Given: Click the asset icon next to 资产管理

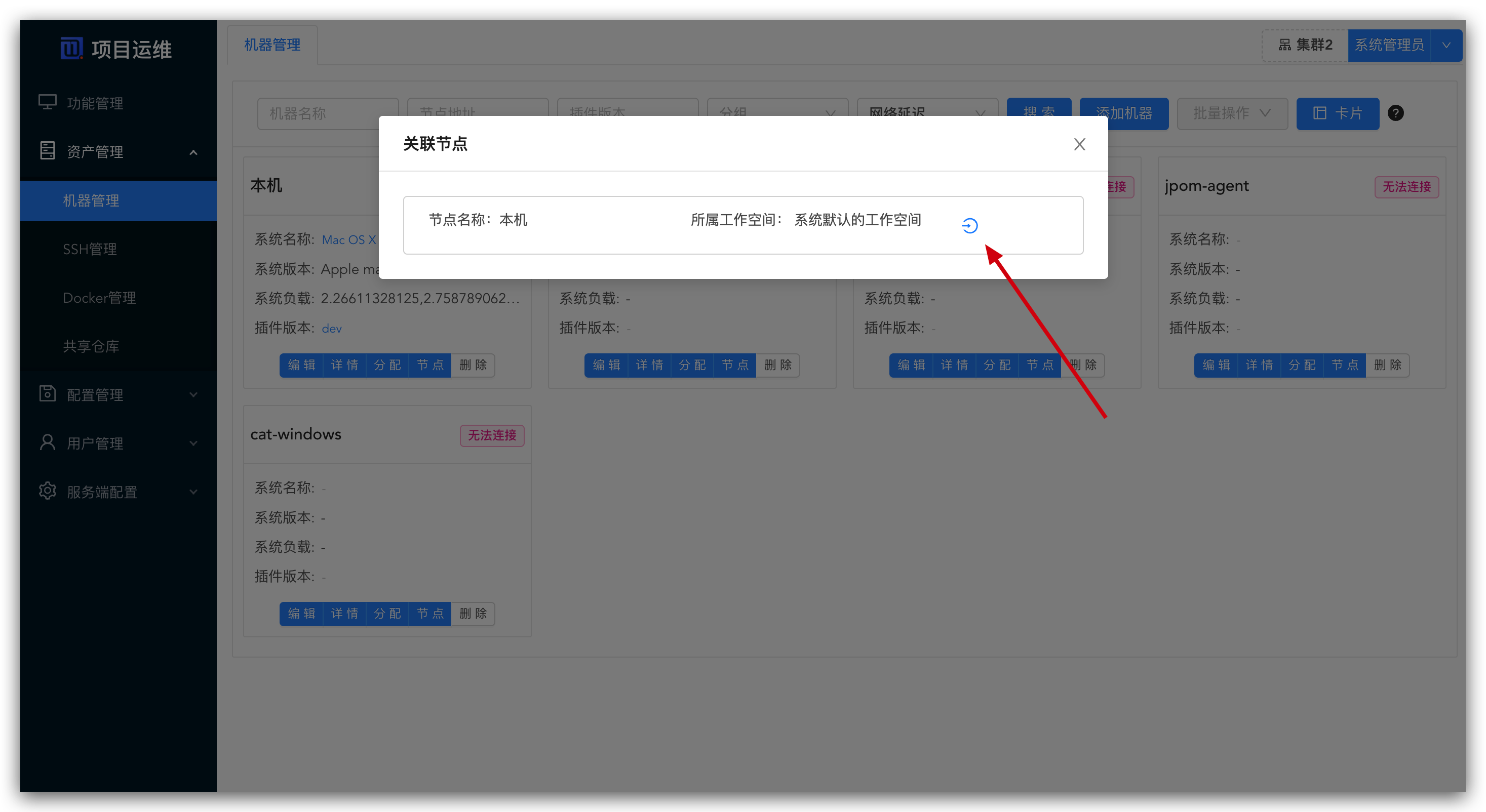Looking at the screenshot, I should point(47,150).
